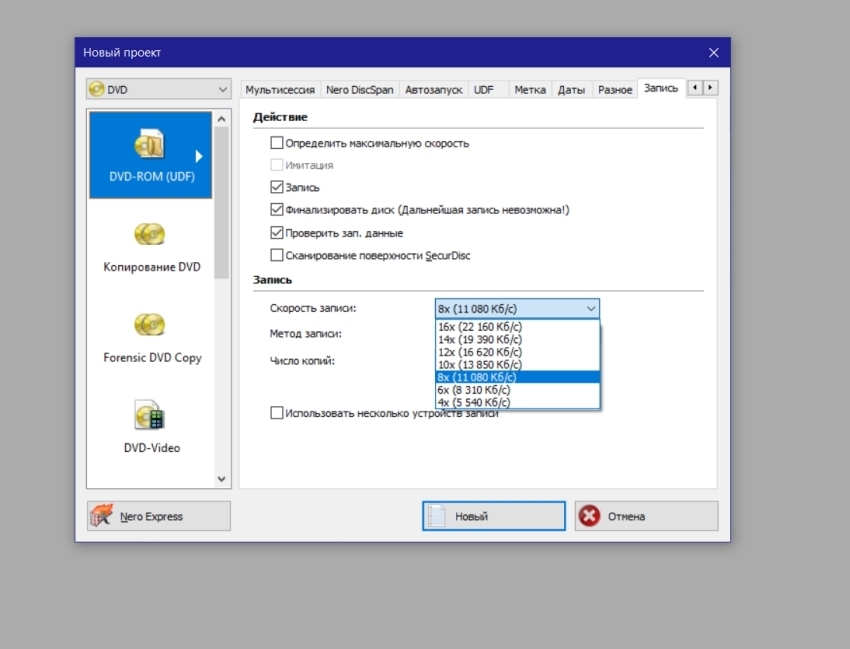850x649 pixels.
Task: Switch to the Автозапуск tab
Action: 434,89
